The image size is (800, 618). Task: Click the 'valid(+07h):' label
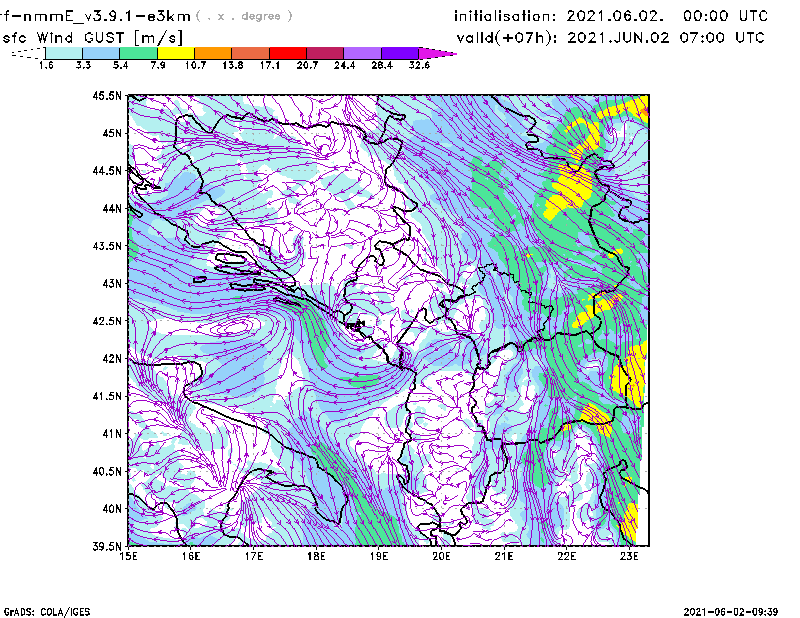click(x=507, y=38)
